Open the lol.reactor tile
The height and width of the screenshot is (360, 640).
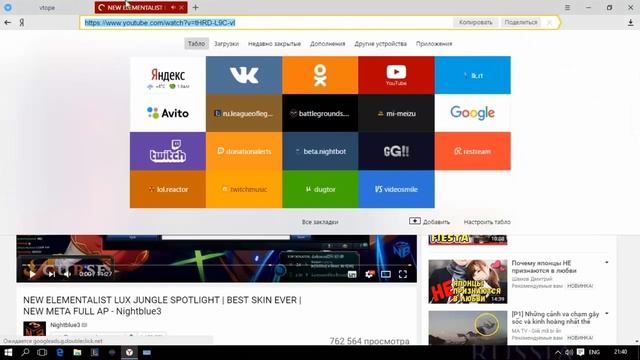pyautogui.click(x=168, y=189)
